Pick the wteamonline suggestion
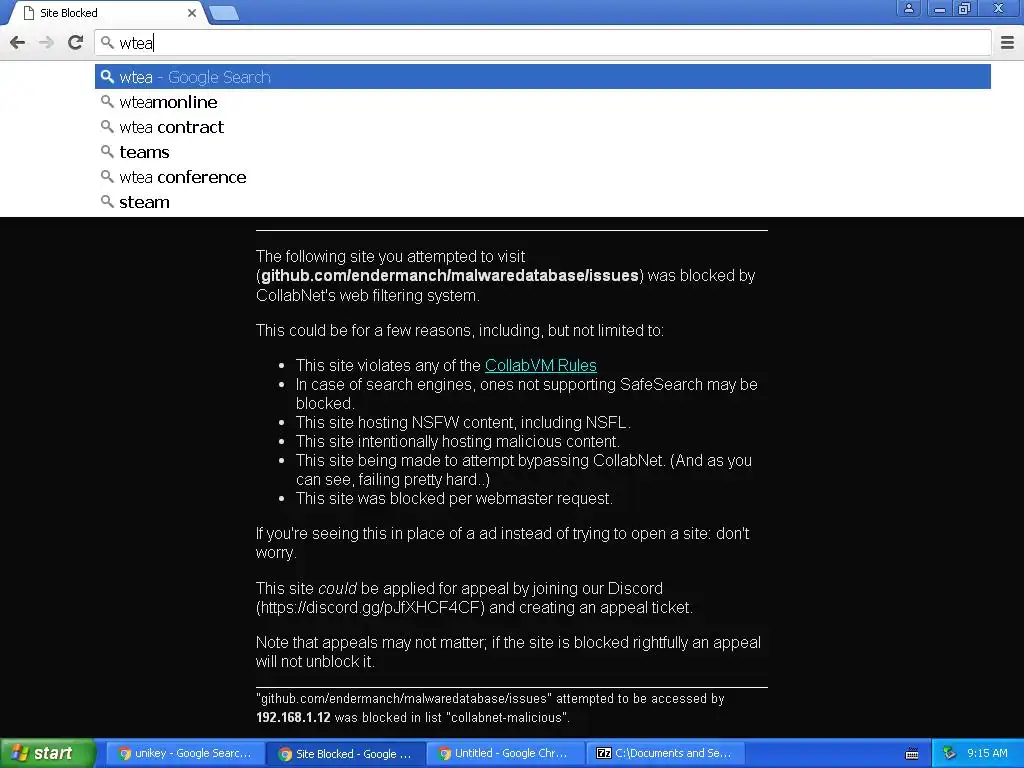The image size is (1024, 768). tap(543, 102)
